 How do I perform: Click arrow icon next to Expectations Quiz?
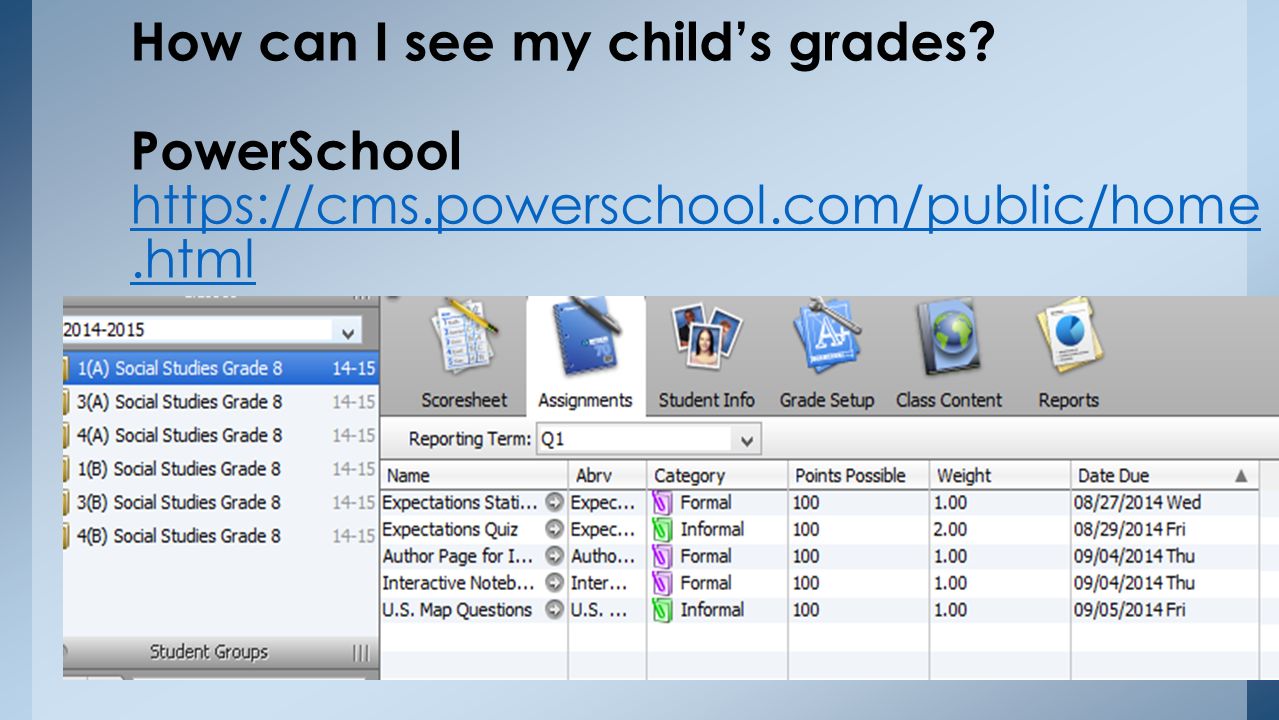555,529
